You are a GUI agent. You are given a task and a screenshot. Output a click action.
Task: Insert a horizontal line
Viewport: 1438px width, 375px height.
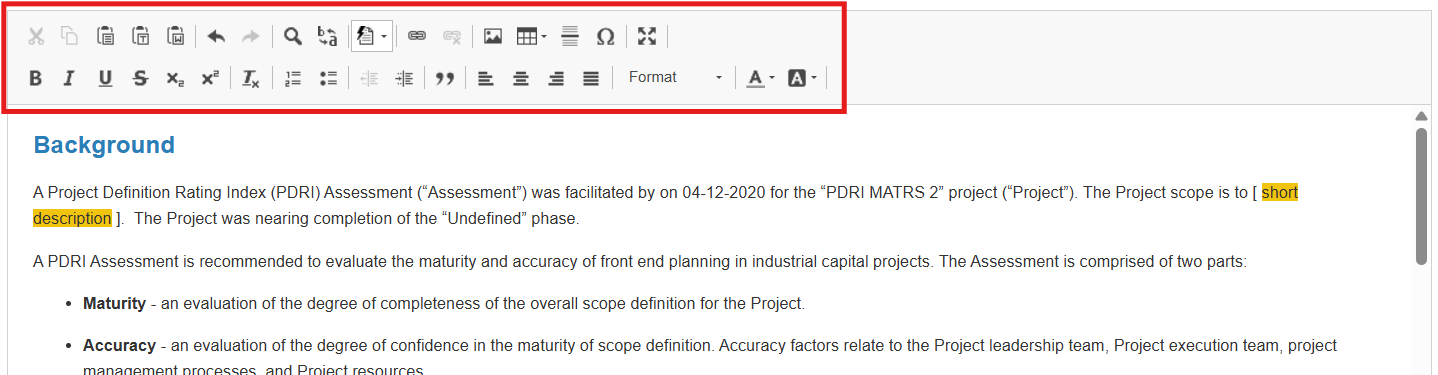570,37
